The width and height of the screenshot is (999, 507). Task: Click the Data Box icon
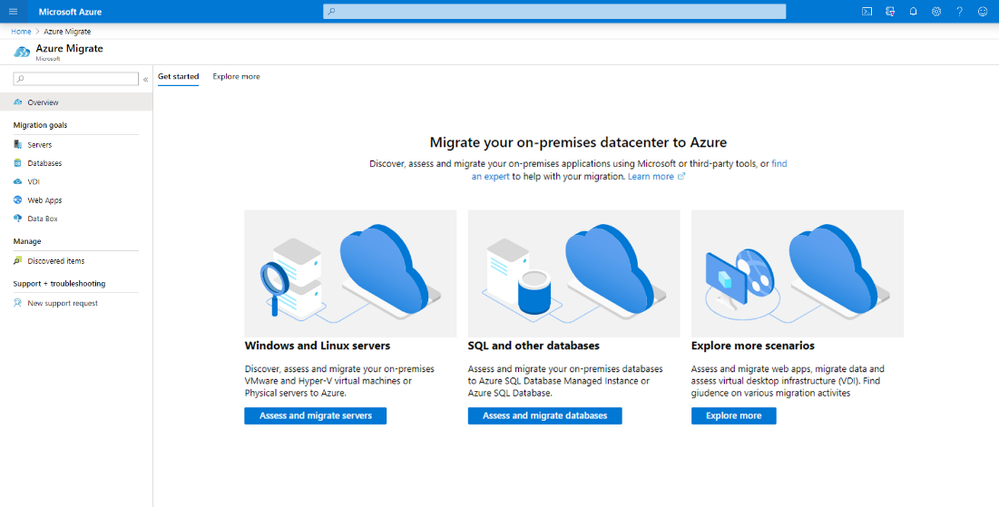coord(18,218)
